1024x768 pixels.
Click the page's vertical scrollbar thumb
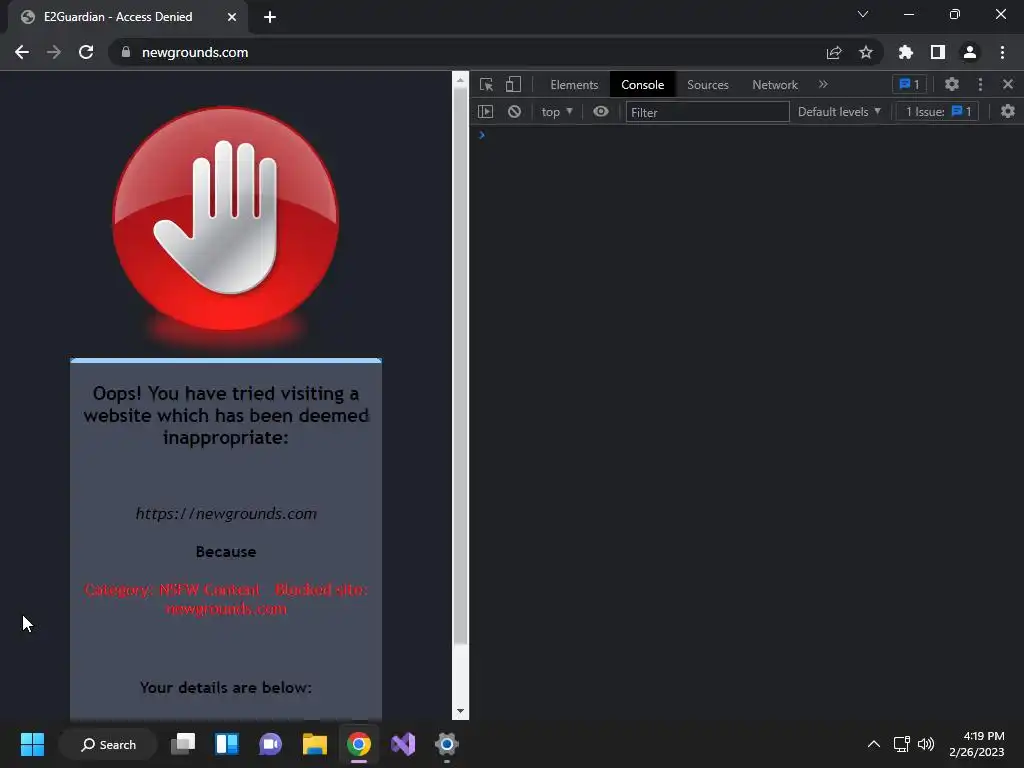pos(460,367)
